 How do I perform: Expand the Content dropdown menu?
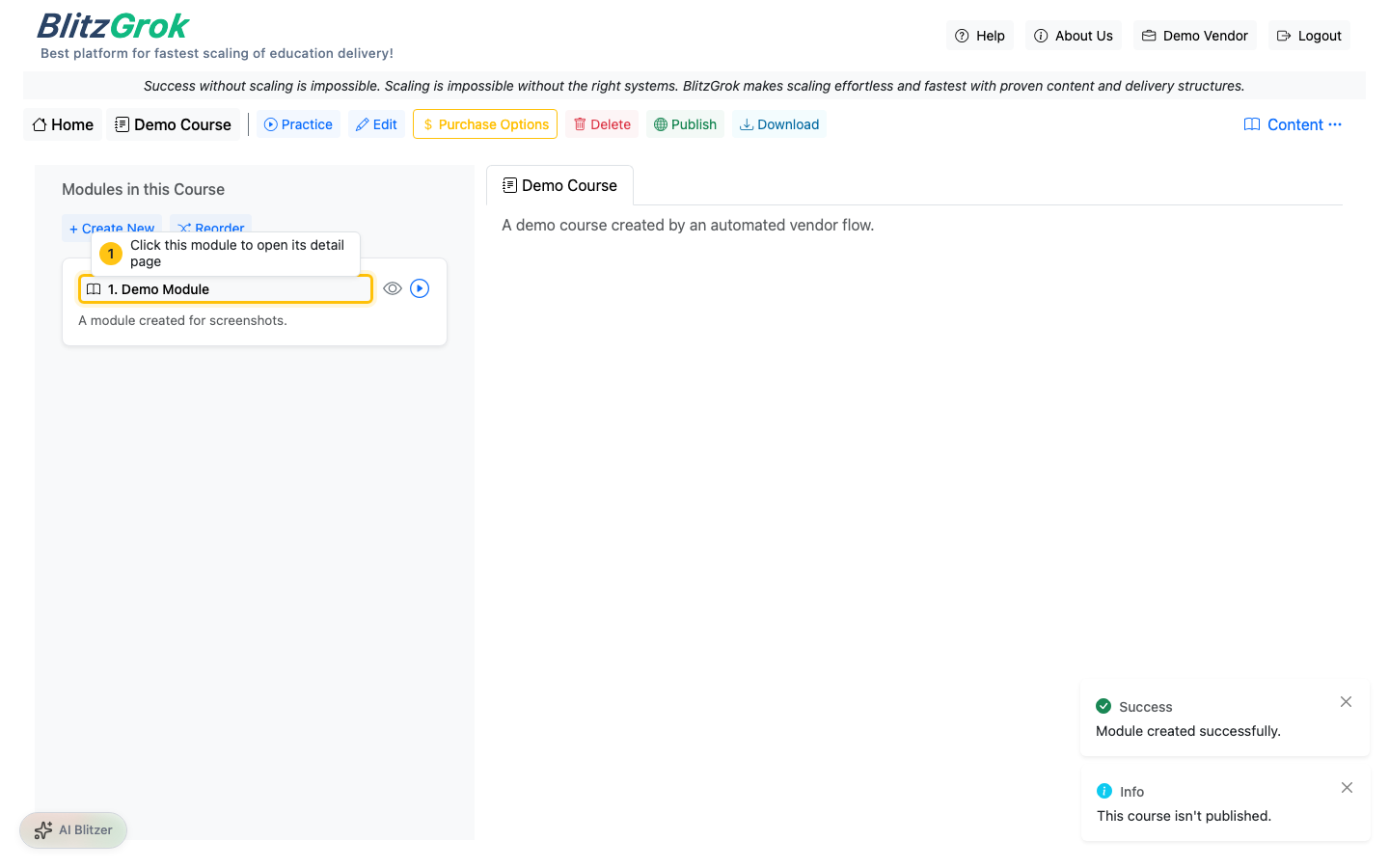click(1293, 124)
